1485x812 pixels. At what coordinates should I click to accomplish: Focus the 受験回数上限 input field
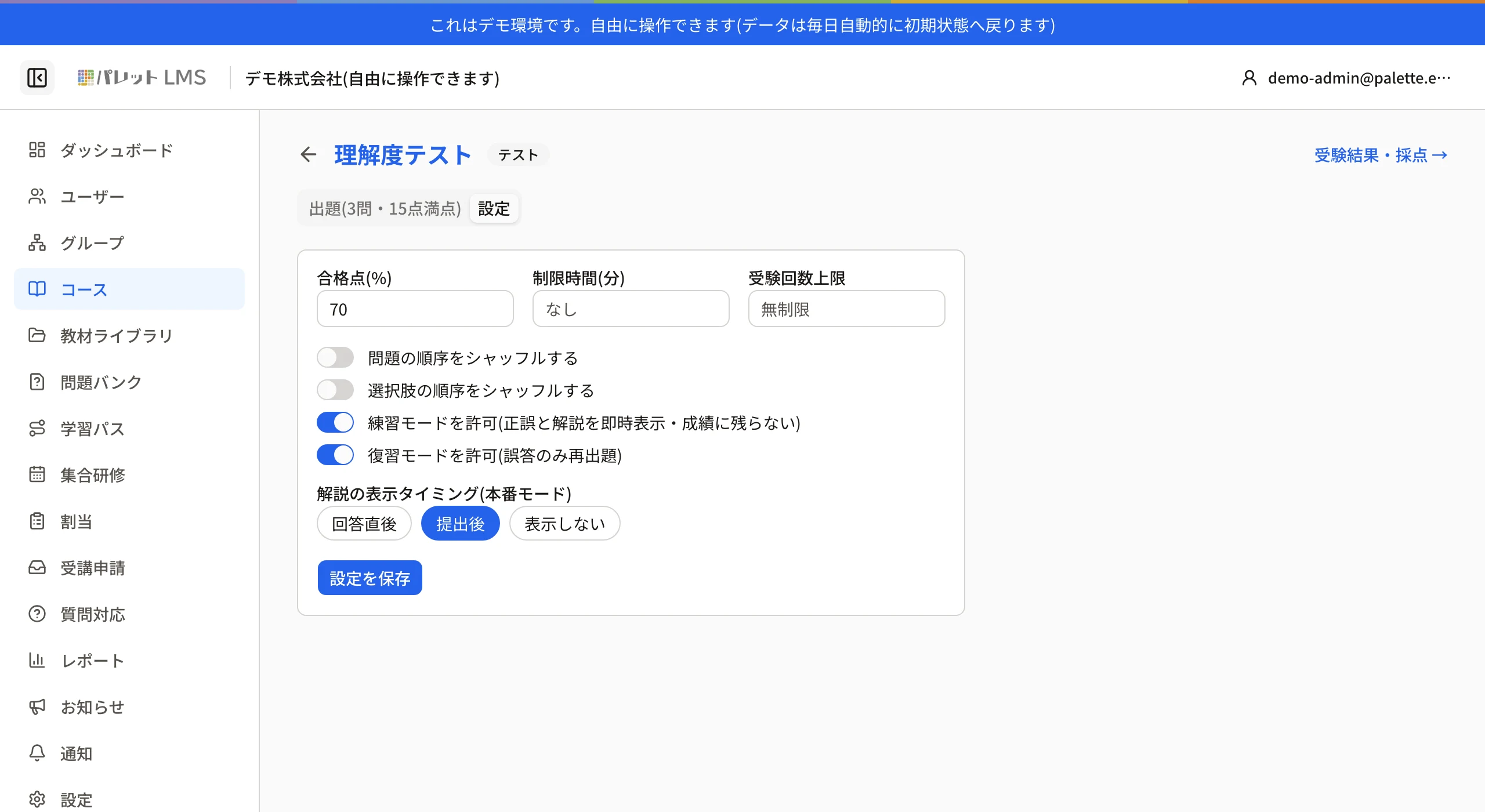pyautogui.click(x=847, y=309)
